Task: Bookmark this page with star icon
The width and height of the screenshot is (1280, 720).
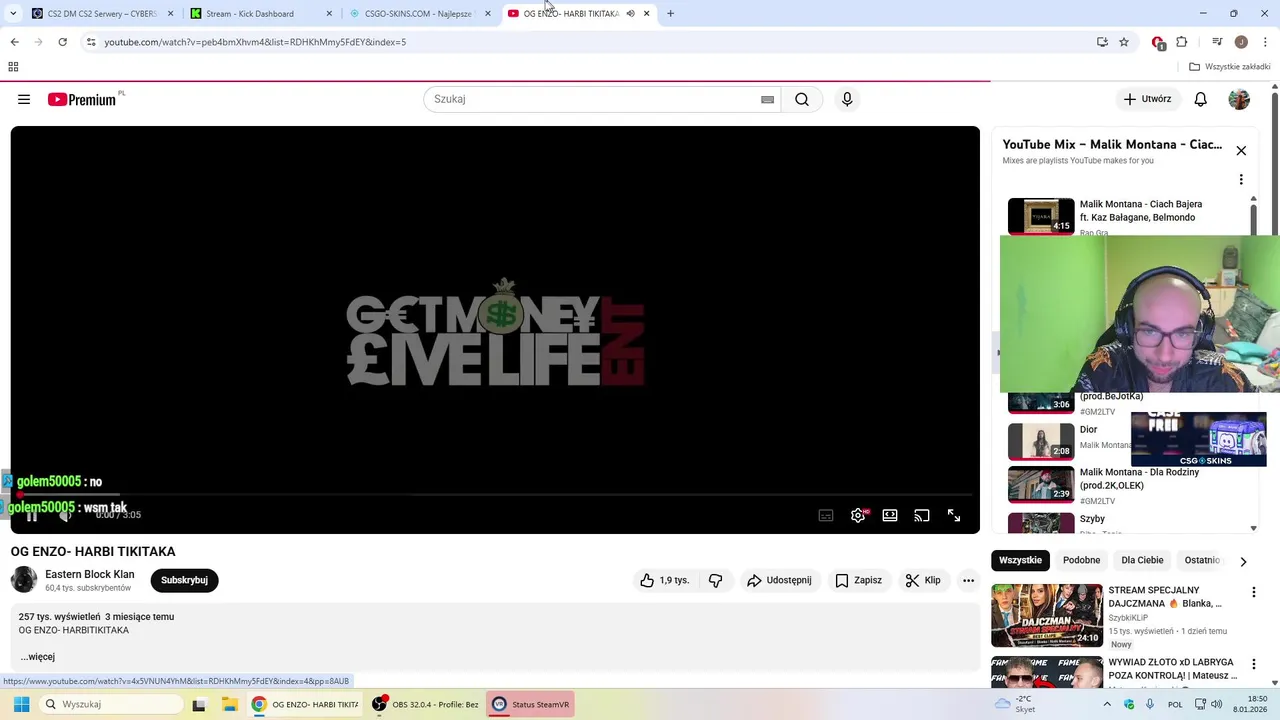Action: [1124, 42]
